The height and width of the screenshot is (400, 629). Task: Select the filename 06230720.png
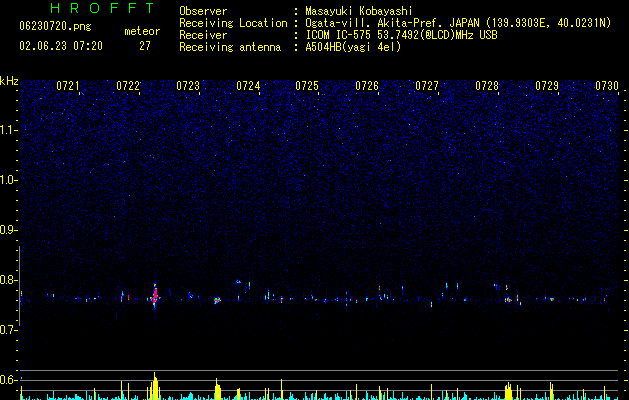[x=55, y=27]
